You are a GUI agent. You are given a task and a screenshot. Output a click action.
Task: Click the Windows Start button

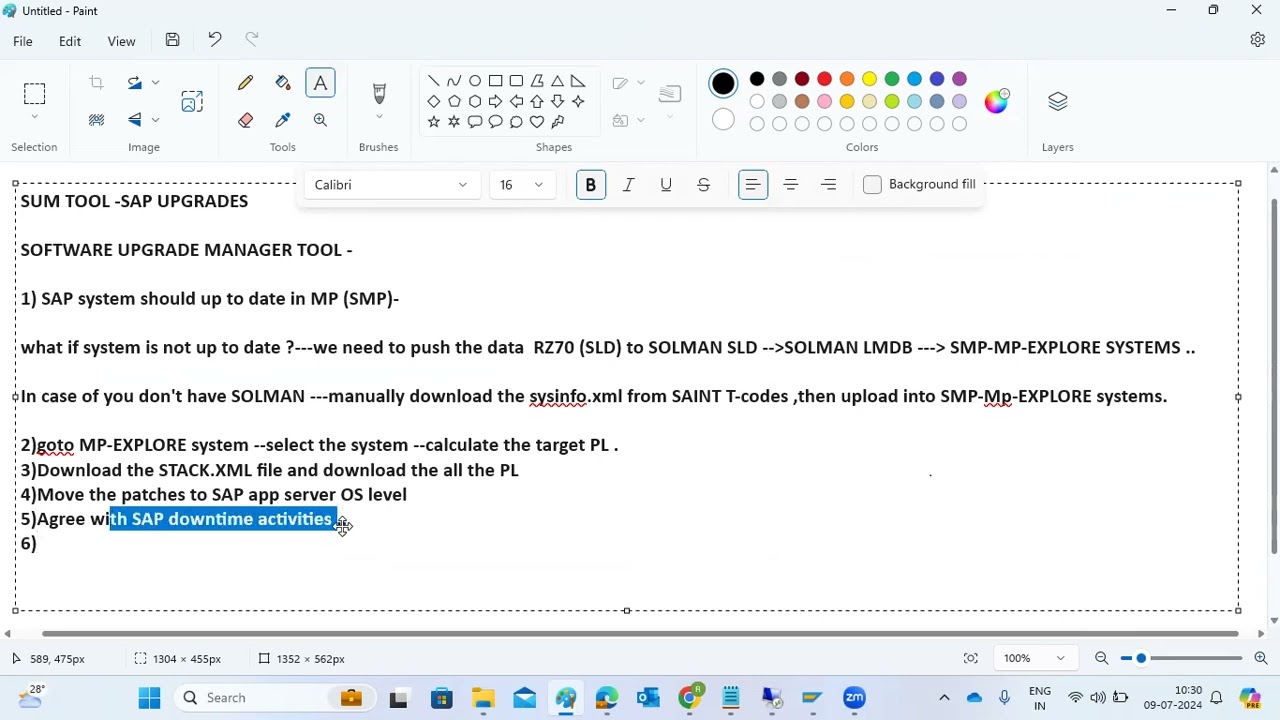point(149,697)
